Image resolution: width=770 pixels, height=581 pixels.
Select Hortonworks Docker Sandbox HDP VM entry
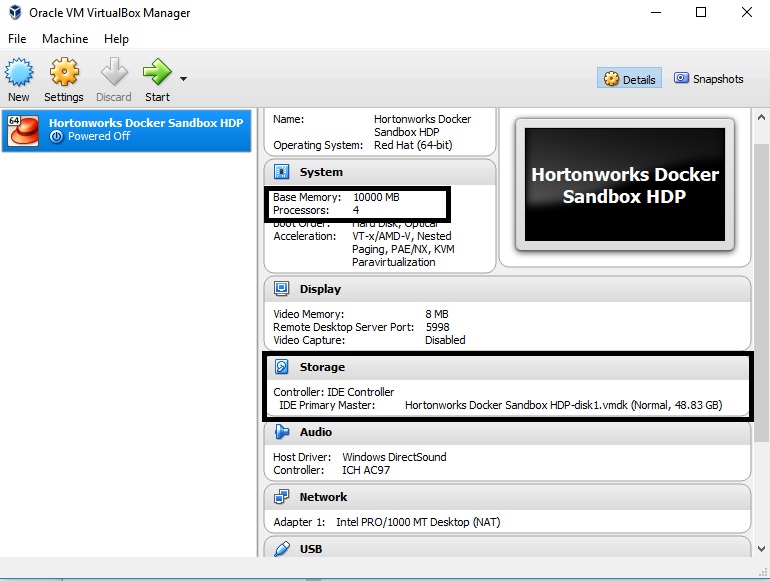[x=126, y=130]
